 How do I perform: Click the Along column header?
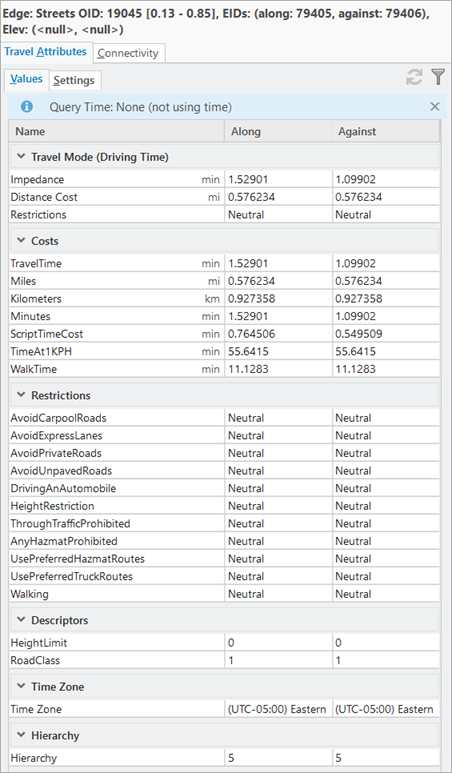(x=278, y=131)
